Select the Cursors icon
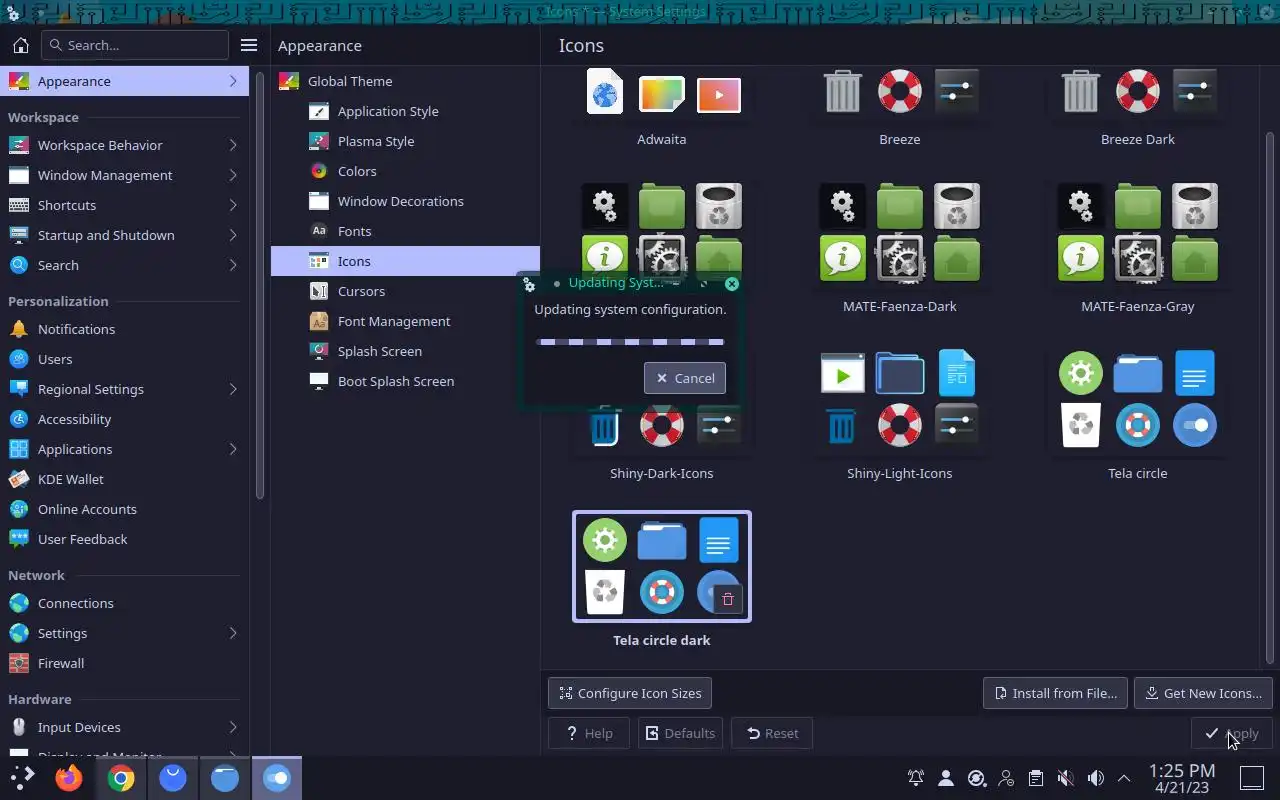The image size is (1280, 800). pyautogui.click(x=319, y=291)
